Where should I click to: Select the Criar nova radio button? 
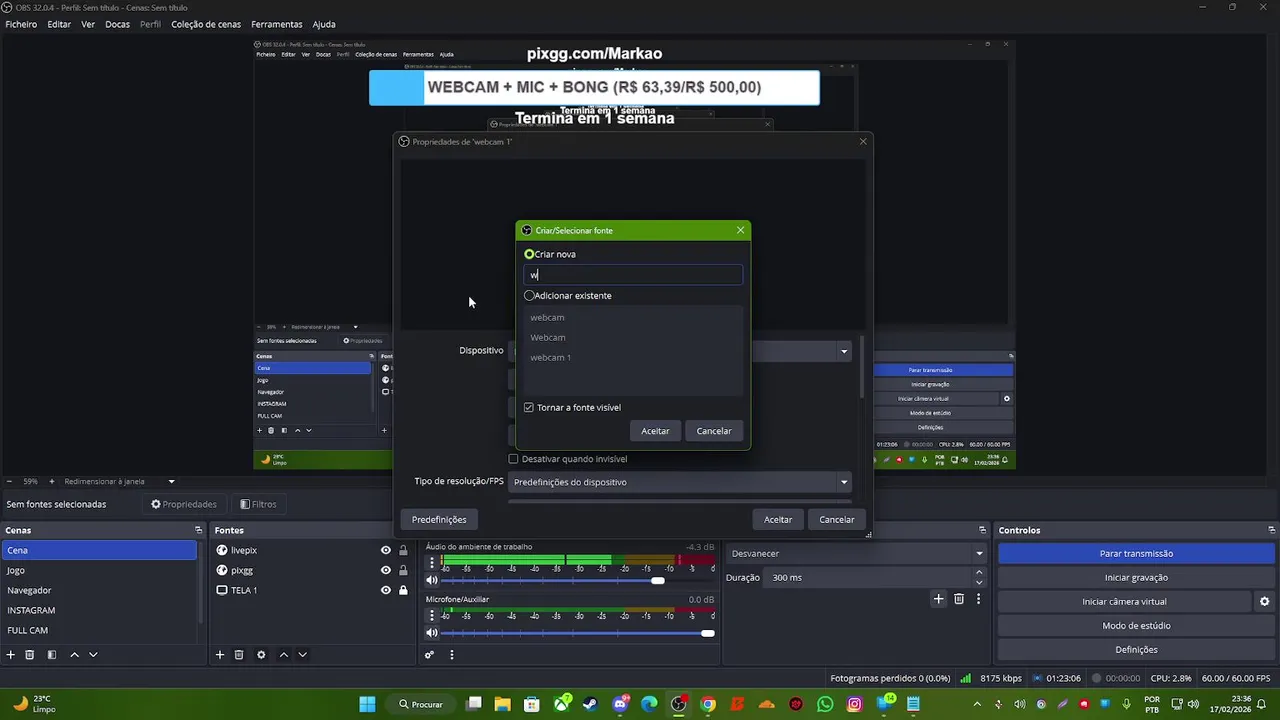tap(529, 254)
